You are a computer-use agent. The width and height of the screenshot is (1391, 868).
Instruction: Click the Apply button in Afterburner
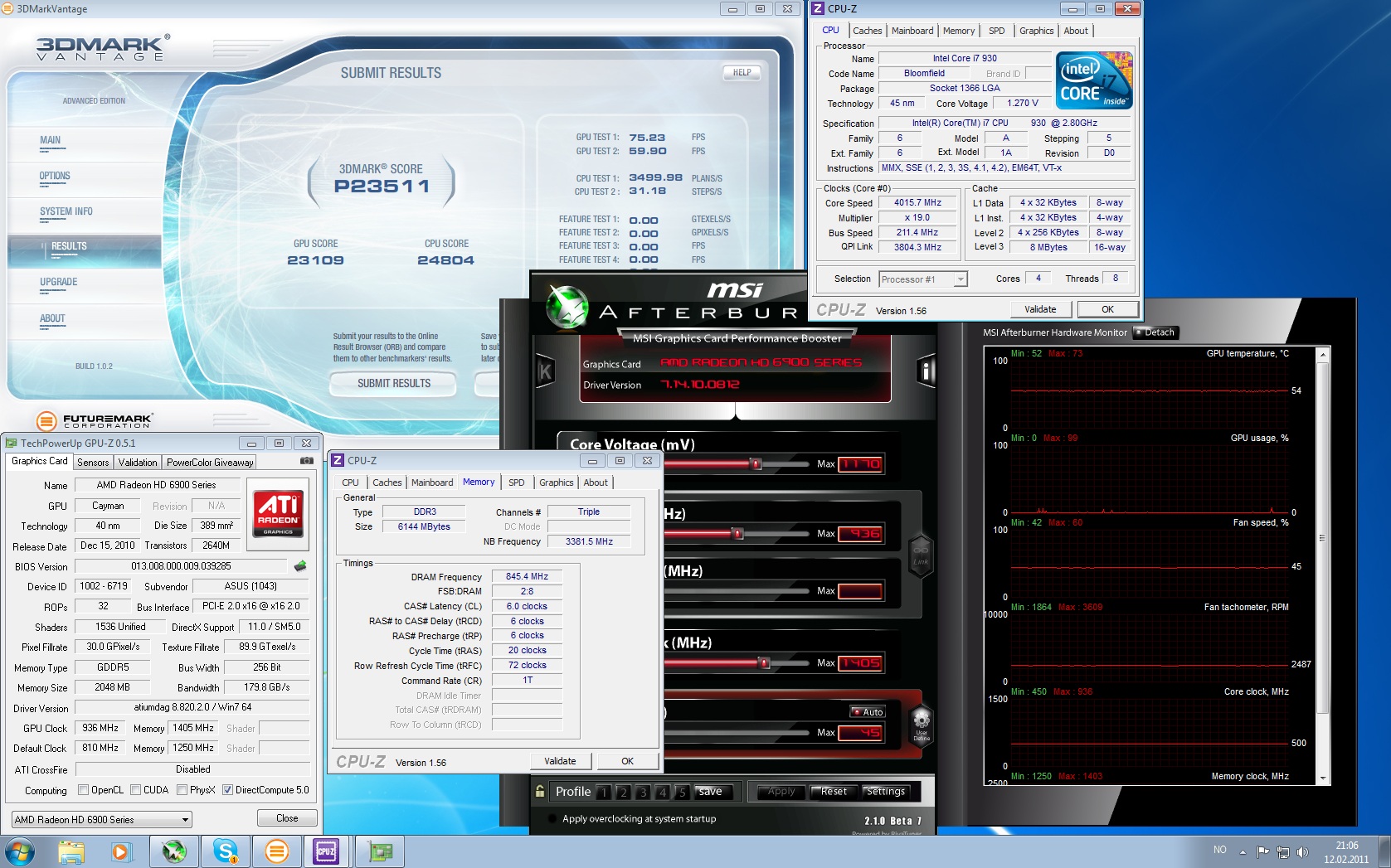coord(781,792)
